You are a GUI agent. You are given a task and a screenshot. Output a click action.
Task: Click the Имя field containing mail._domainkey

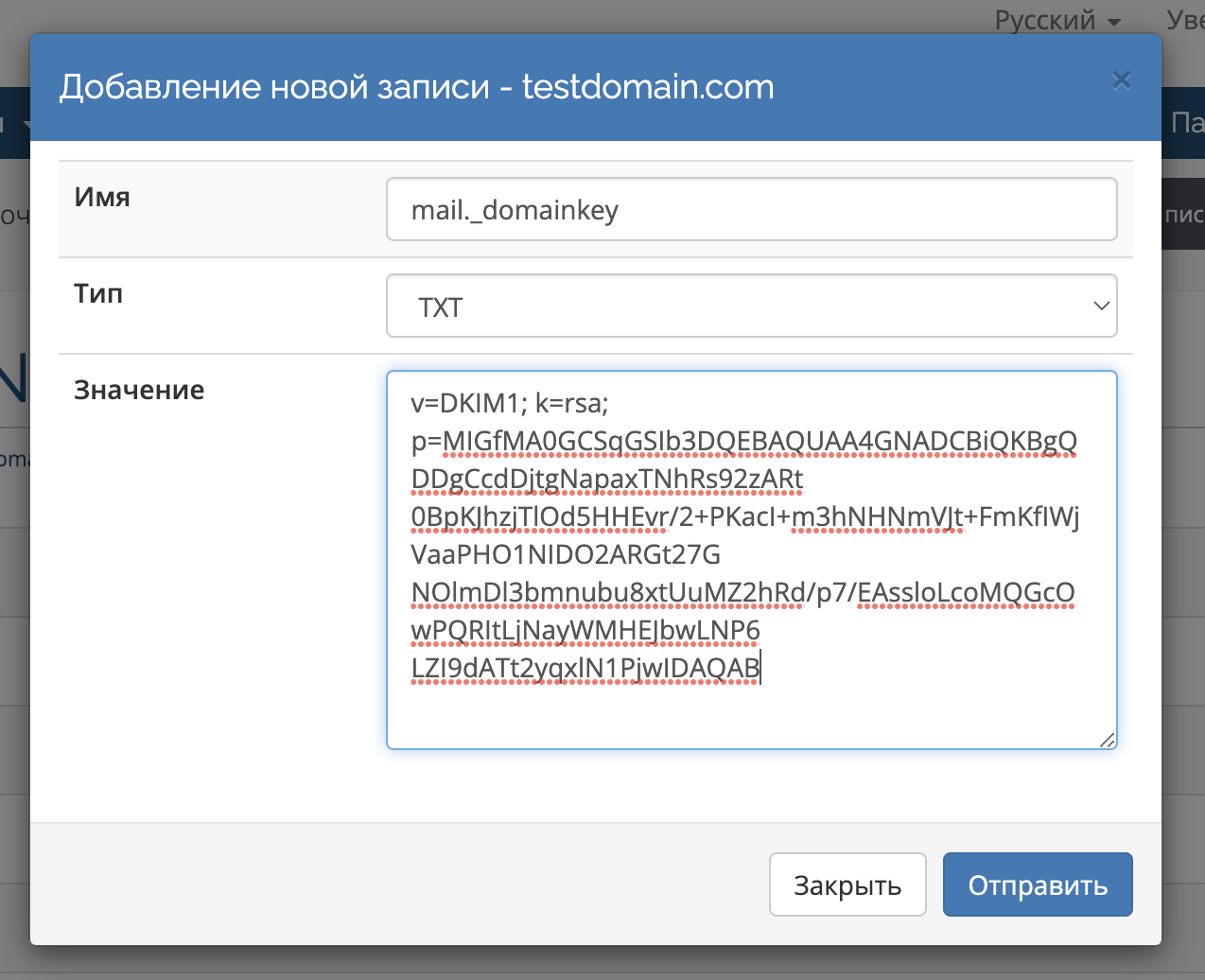[x=751, y=209]
